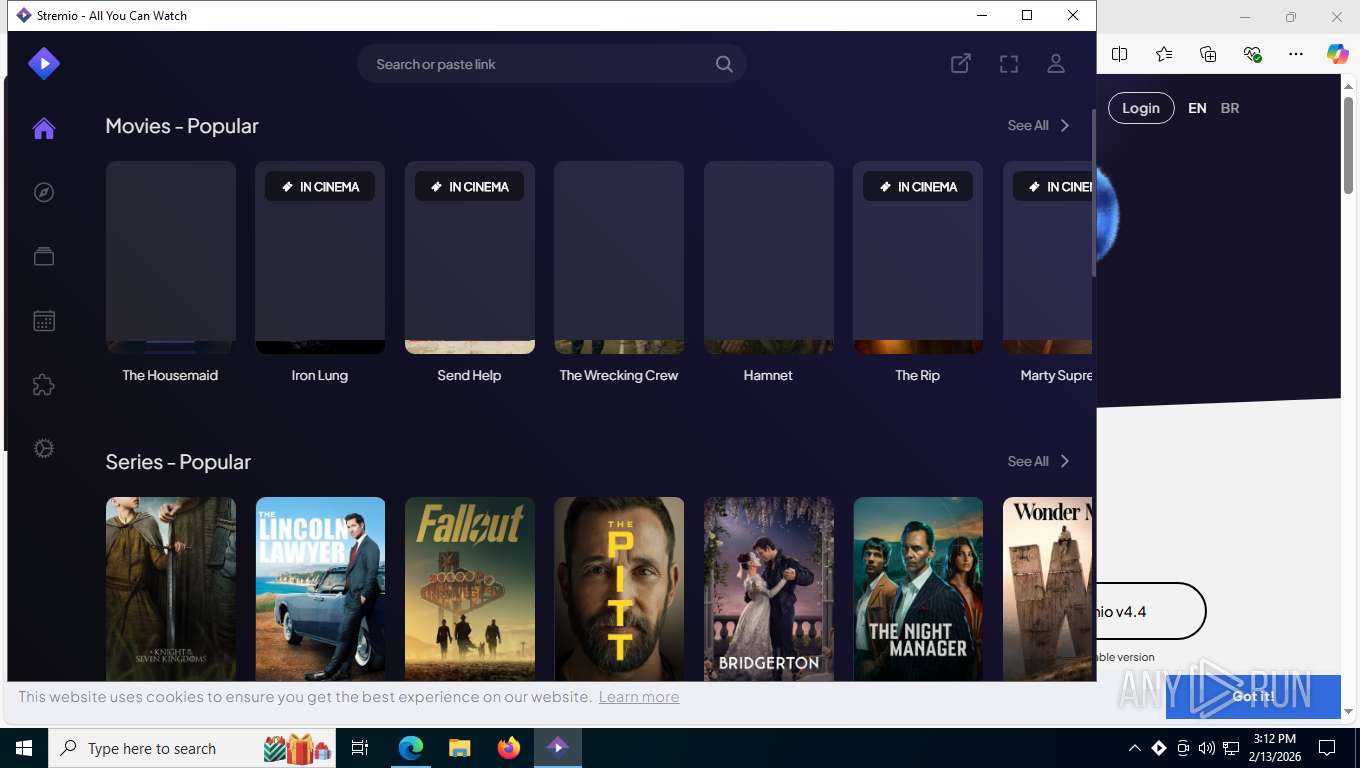Open Addons puzzle icon
1360x768 pixels.
(44, 385)
